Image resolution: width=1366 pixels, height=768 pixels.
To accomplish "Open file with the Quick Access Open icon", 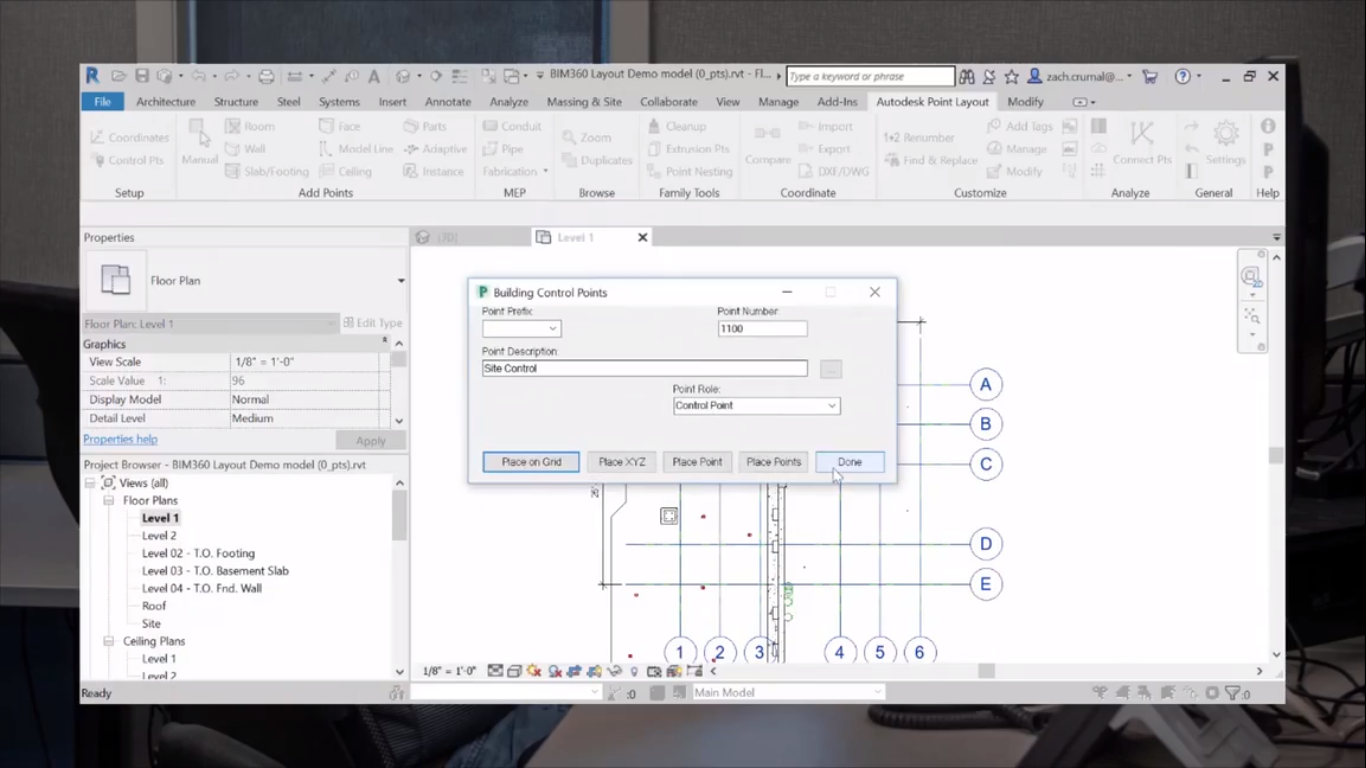I will coord(119,76).
